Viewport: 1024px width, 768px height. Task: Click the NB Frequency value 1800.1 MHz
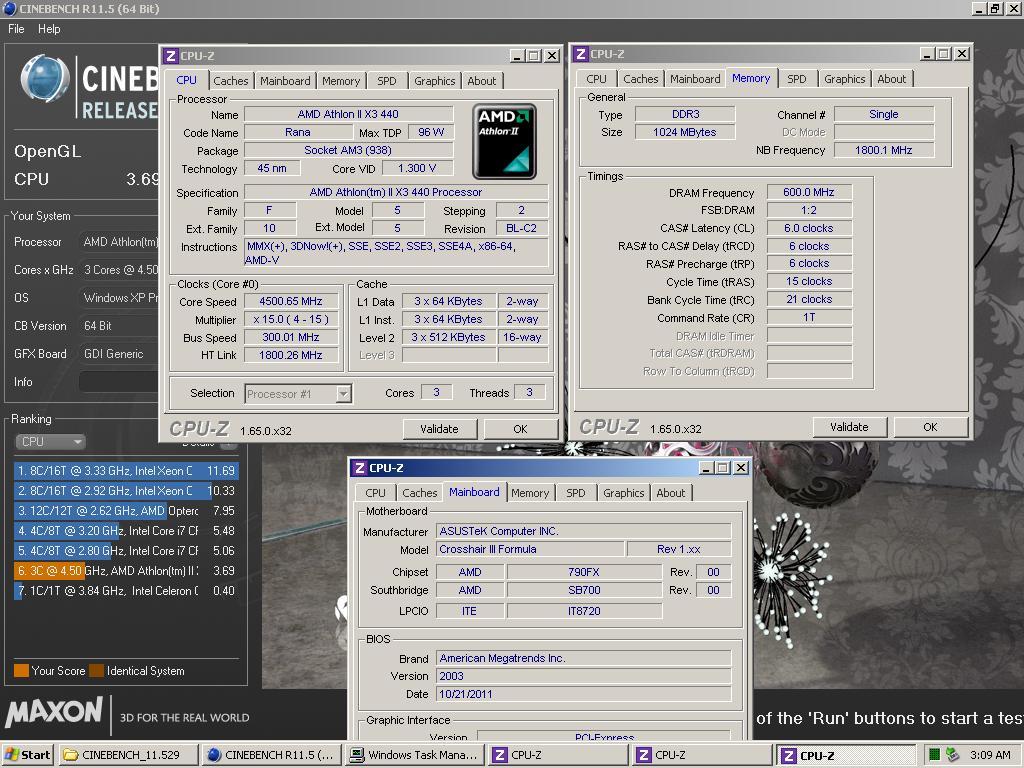[884, 150]
